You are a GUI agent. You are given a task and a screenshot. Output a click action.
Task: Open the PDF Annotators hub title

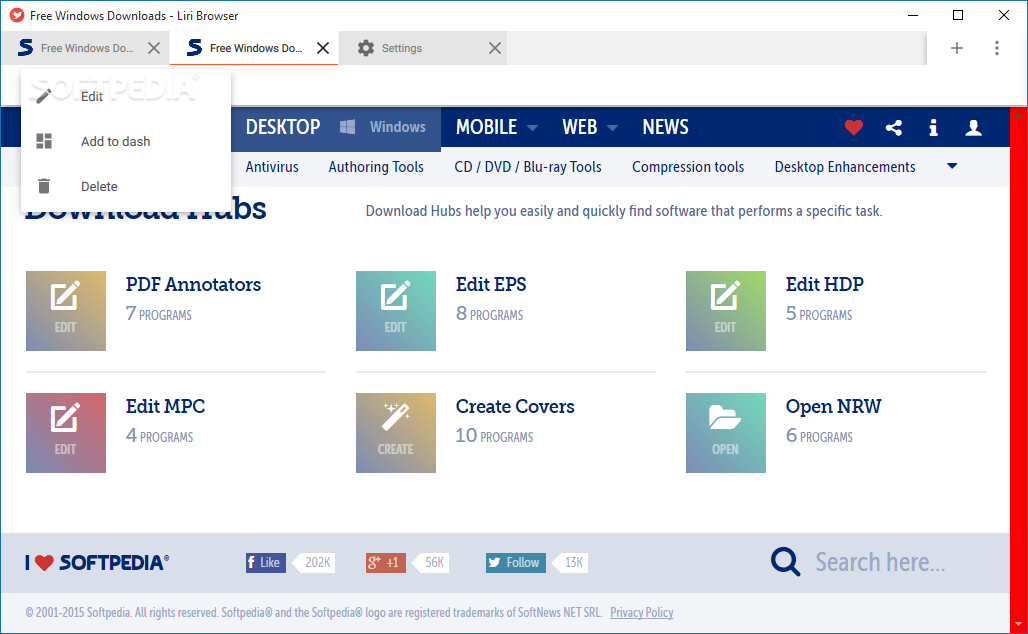(193, 285)
